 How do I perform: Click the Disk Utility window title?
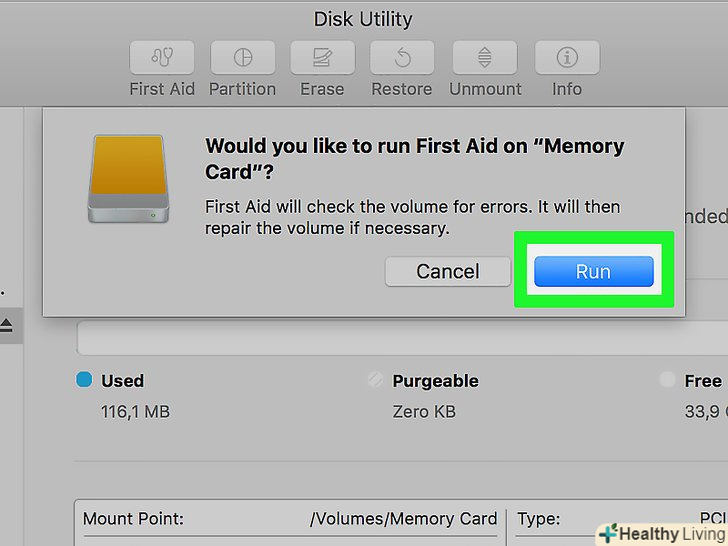(x=363, y=19)
